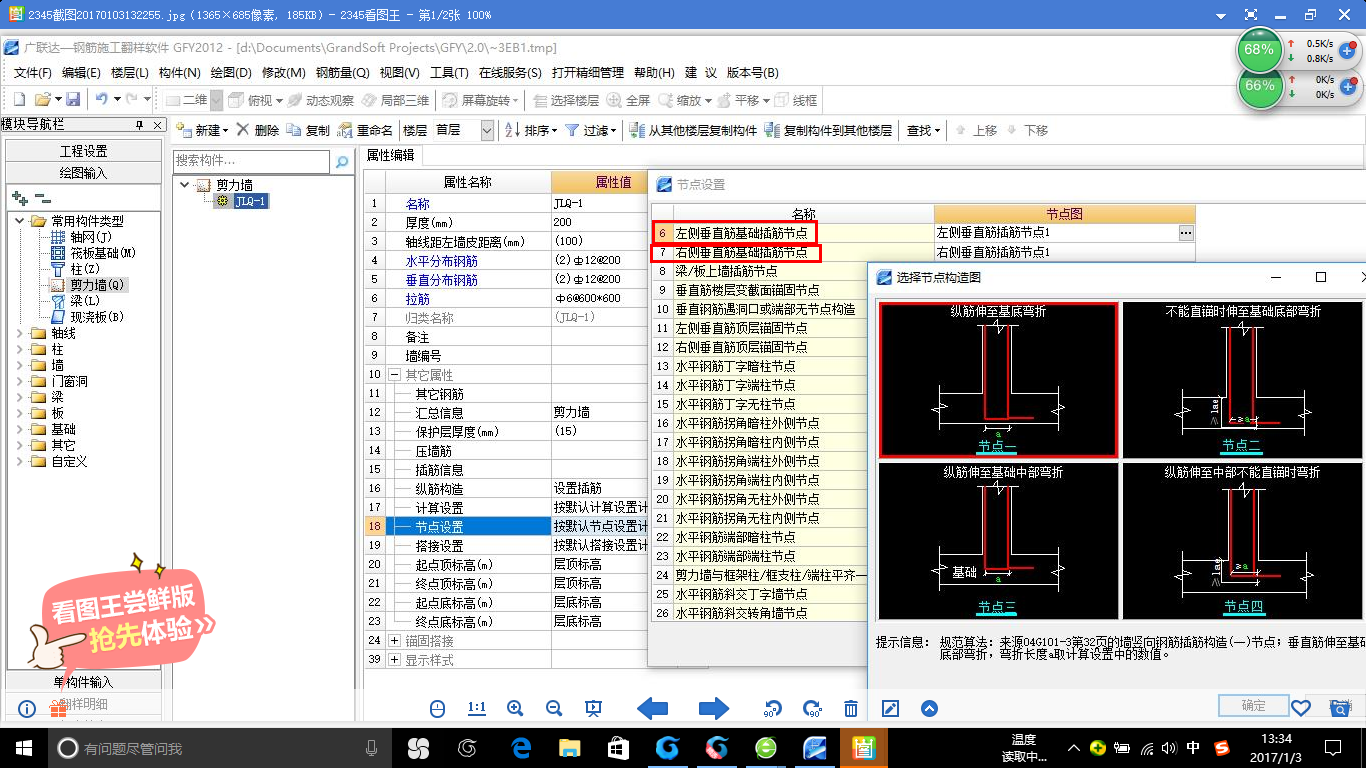Click the 重命名 rename toolbar button
This screenshot has width=1366, height=768.
(x=366, y=130)
